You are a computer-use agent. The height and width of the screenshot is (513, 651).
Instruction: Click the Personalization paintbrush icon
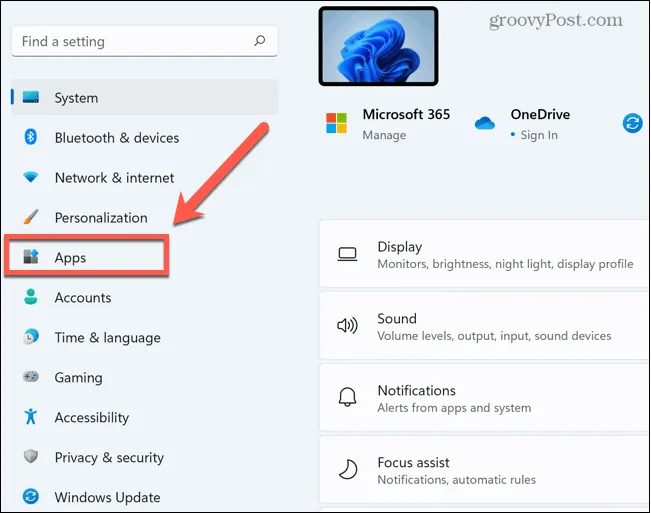(31, 217)
